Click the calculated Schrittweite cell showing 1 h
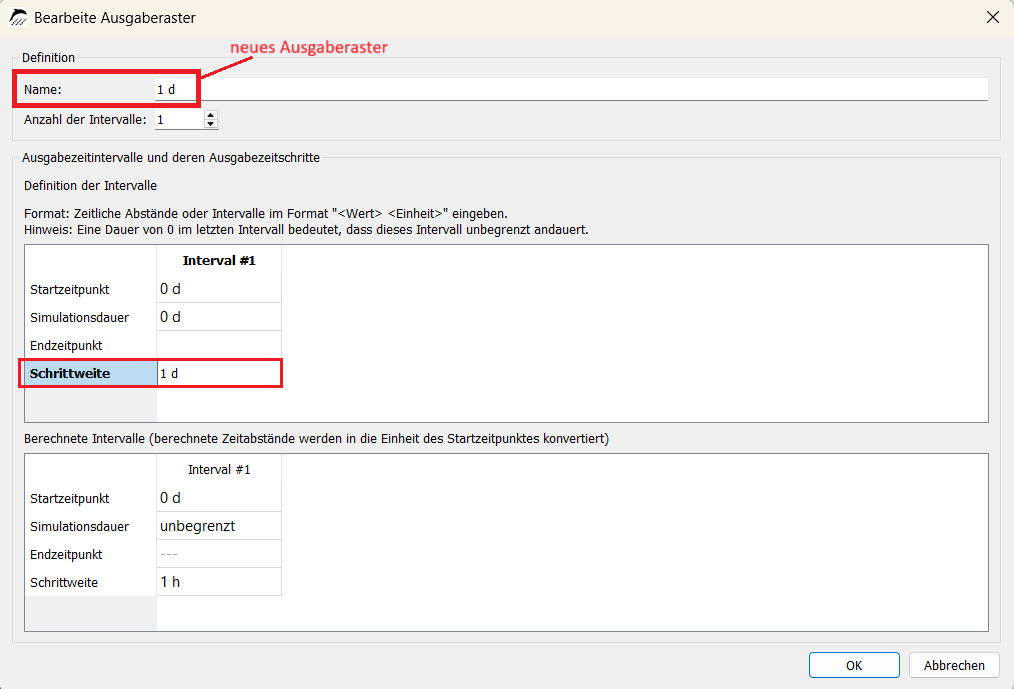This screenshot has width=1014, height=689. (219, 582)
